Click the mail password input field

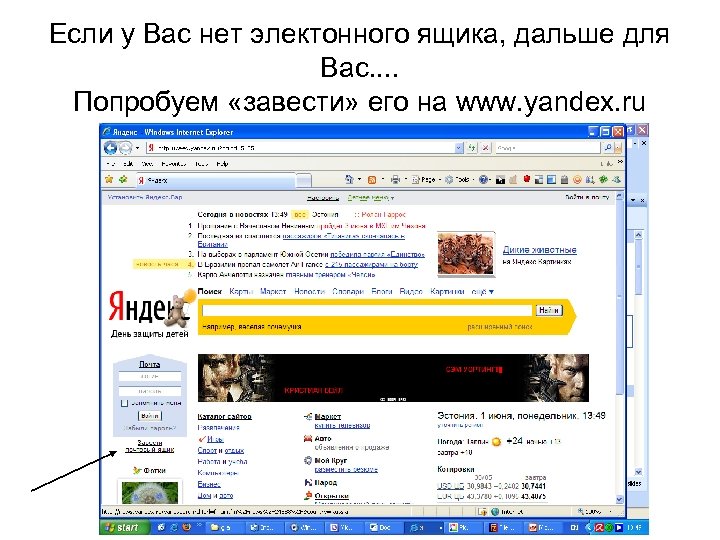pyautogui.click(x=150, y=391)
